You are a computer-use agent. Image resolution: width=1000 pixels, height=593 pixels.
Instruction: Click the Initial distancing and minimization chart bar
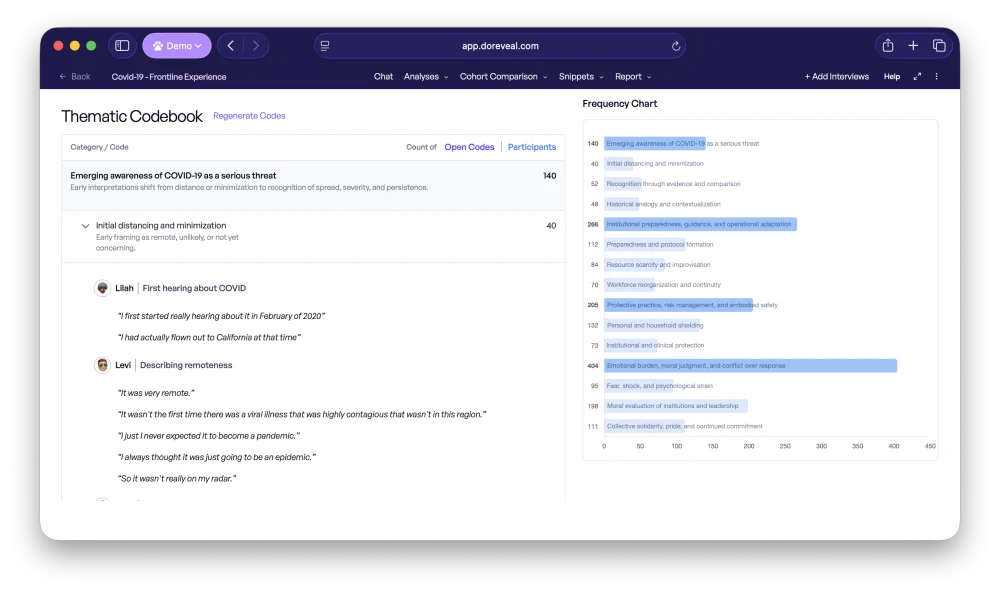(x=619, y=164)
